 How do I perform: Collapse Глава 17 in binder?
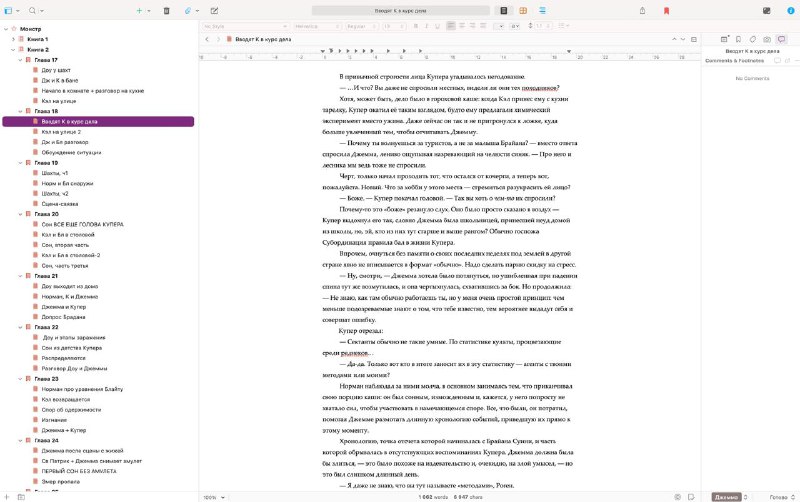click(20, 60)
